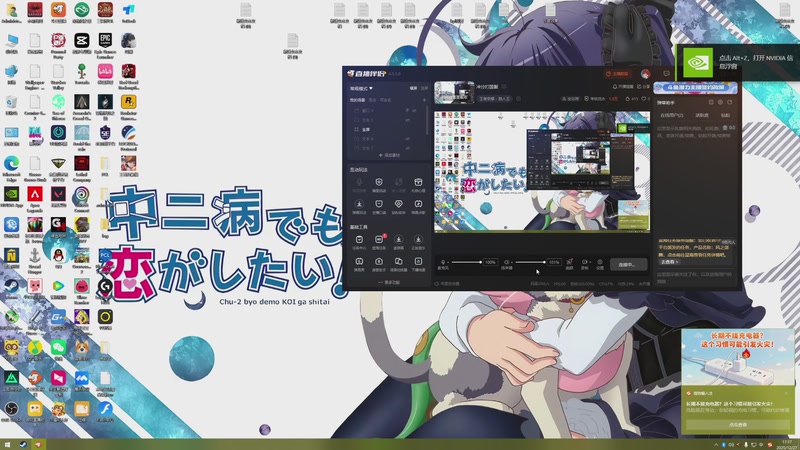Open the gift box icon in 互动玩法 section
Screen dimensions: 800x450
click(x=418, y=182)
